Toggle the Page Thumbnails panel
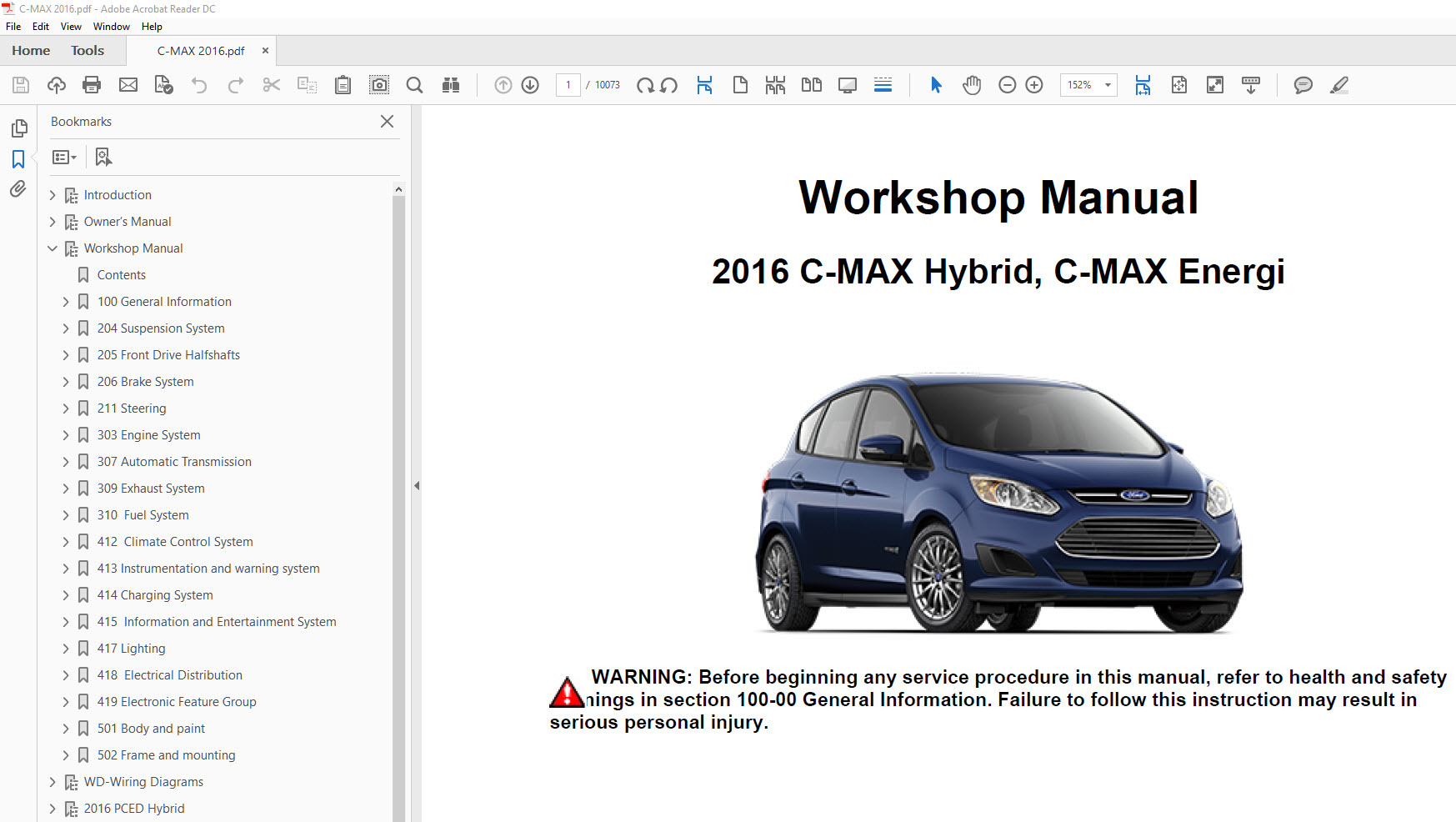This screenshot has height=822, width=1456. coord(18,128)
